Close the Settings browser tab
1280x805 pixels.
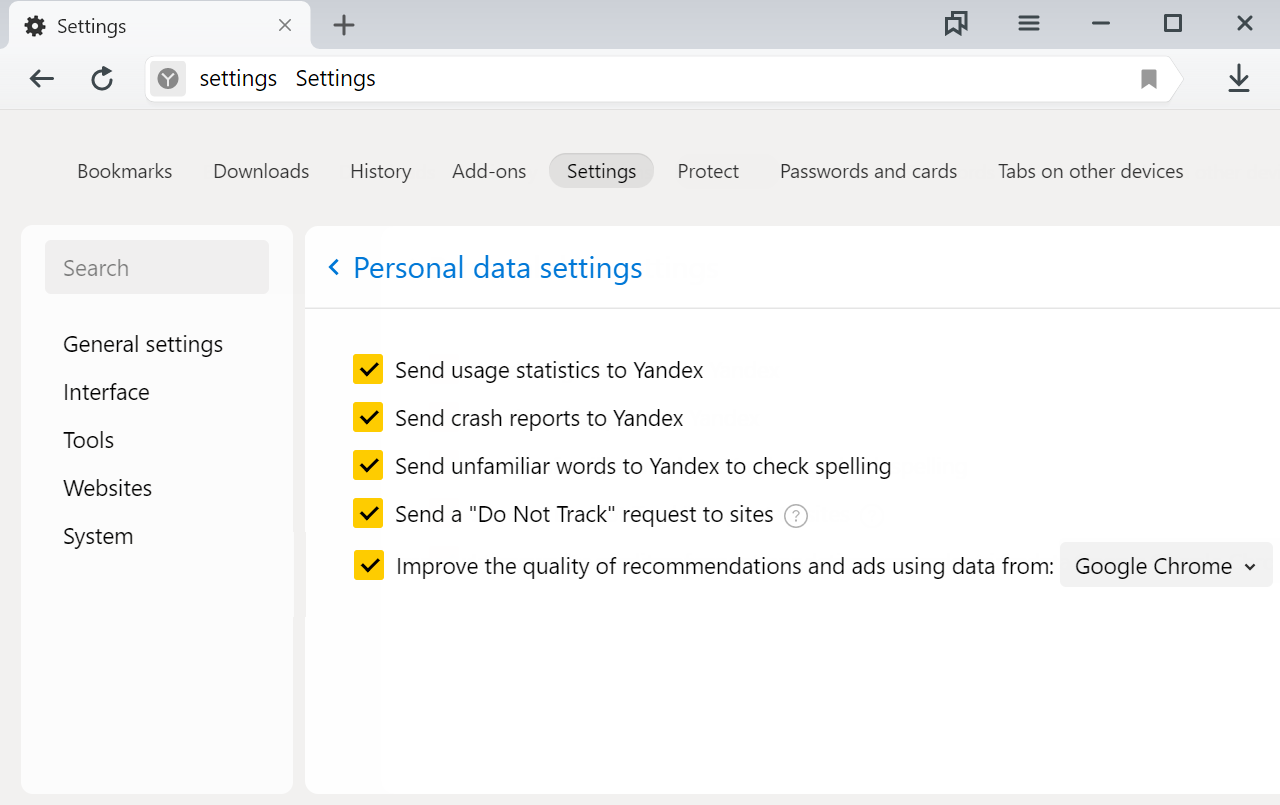point(285,25)
